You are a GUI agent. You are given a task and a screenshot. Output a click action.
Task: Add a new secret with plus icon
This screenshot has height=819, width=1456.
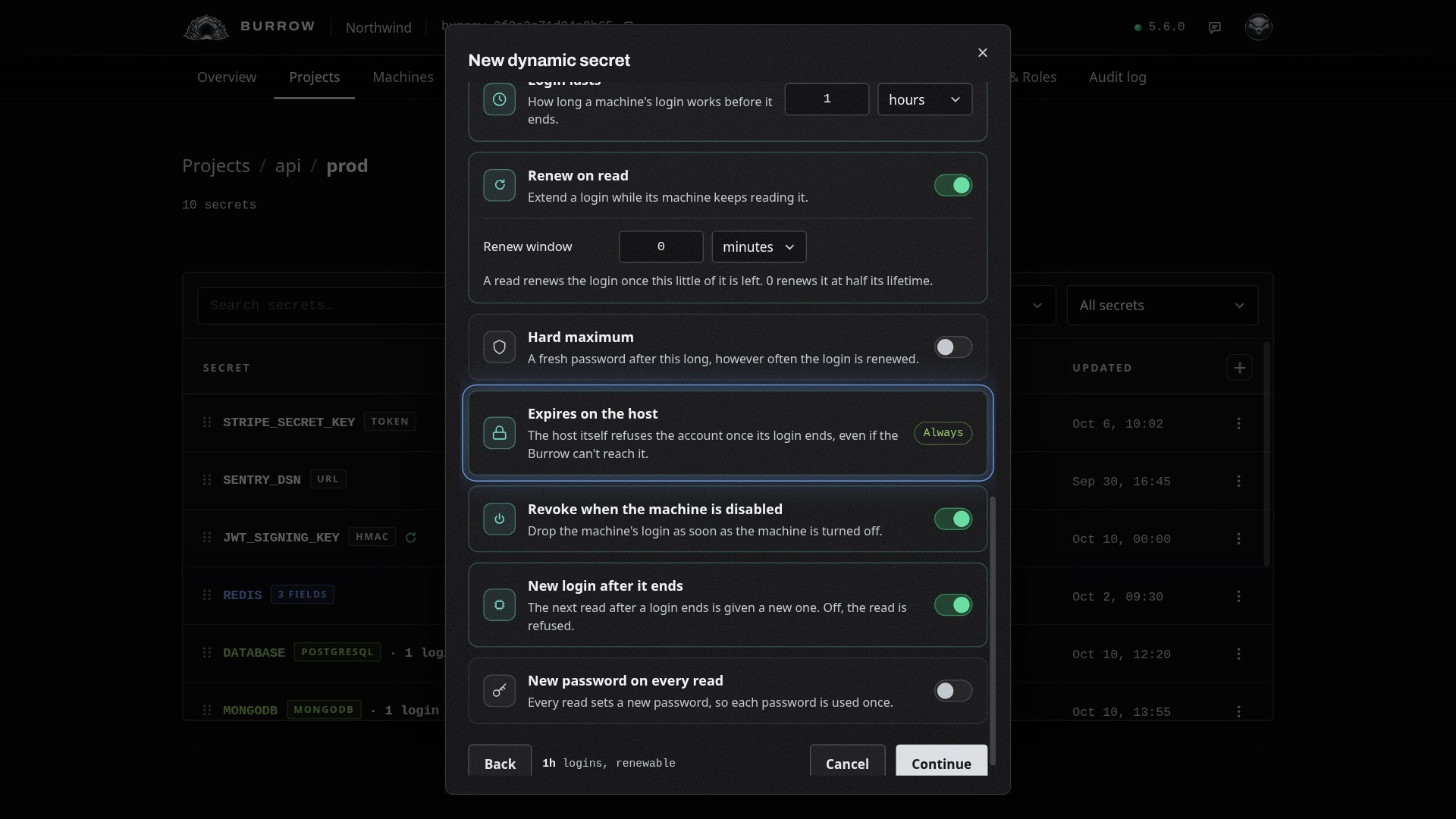pyautogui.click(x=1239, y=368)
